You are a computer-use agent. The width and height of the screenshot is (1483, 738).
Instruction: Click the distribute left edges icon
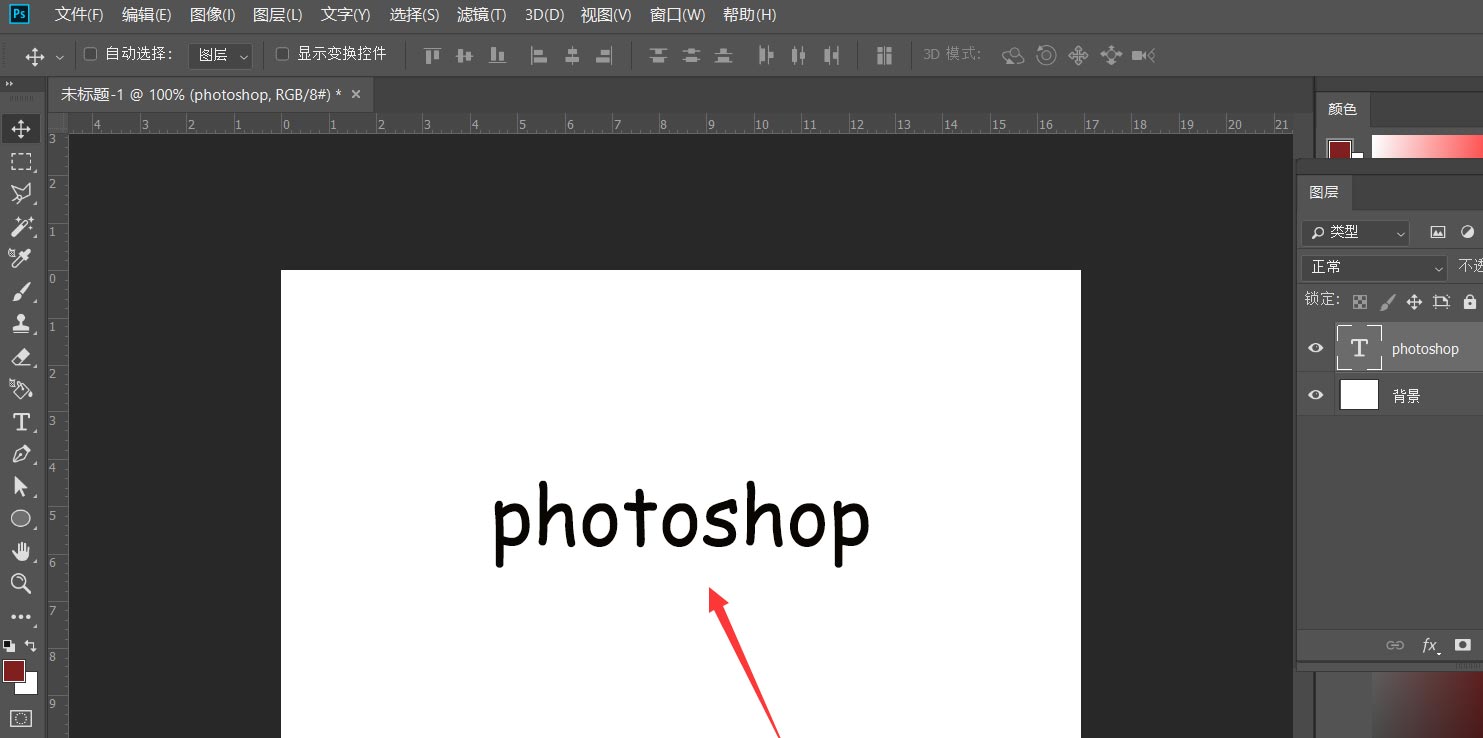(766, 56)
